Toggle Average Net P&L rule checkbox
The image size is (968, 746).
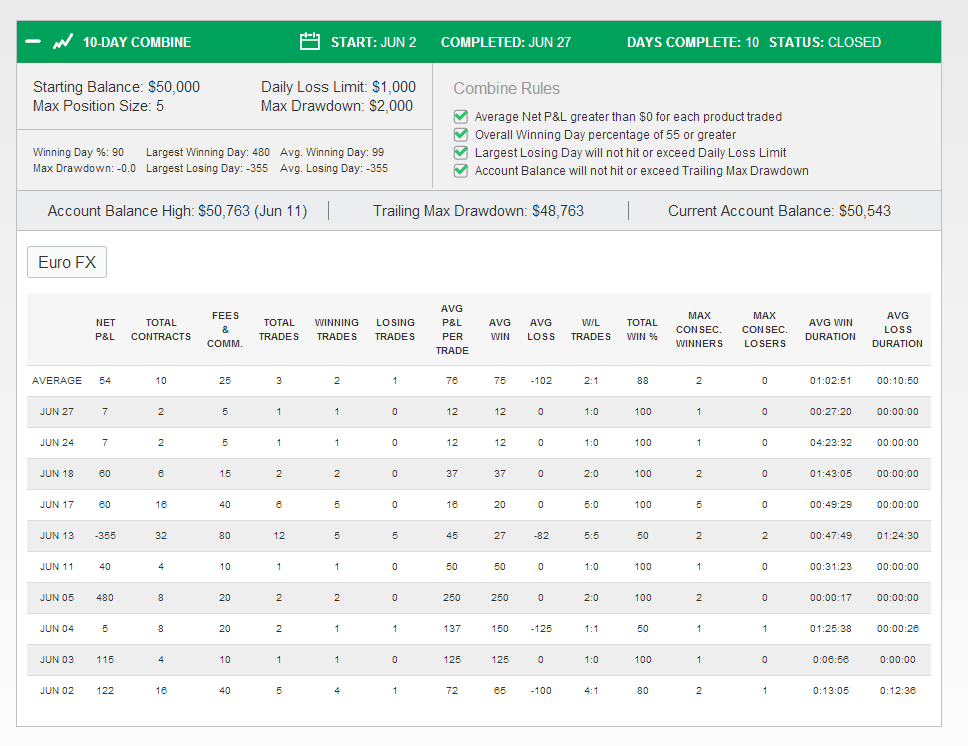pyautogui.click(x=461, y=116)
